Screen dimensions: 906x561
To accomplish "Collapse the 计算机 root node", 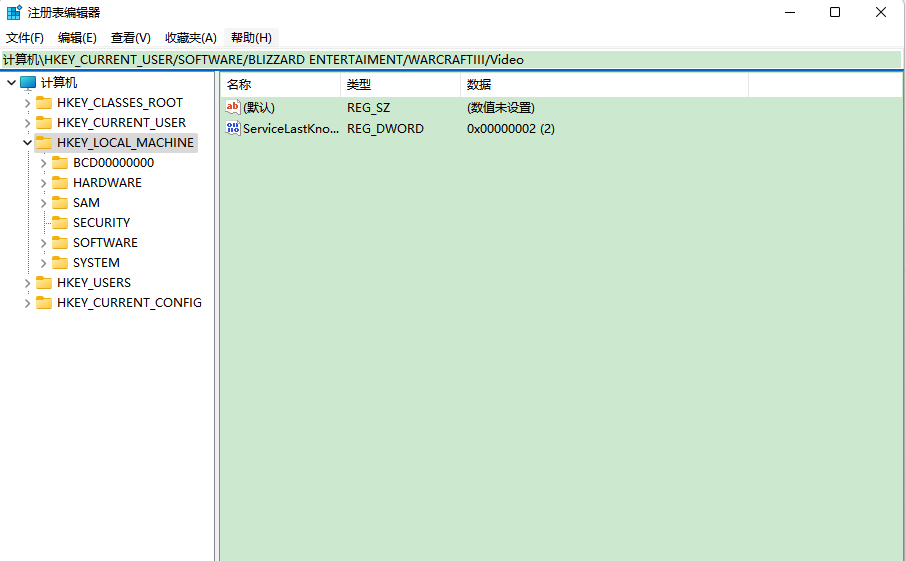I will 11,83.
